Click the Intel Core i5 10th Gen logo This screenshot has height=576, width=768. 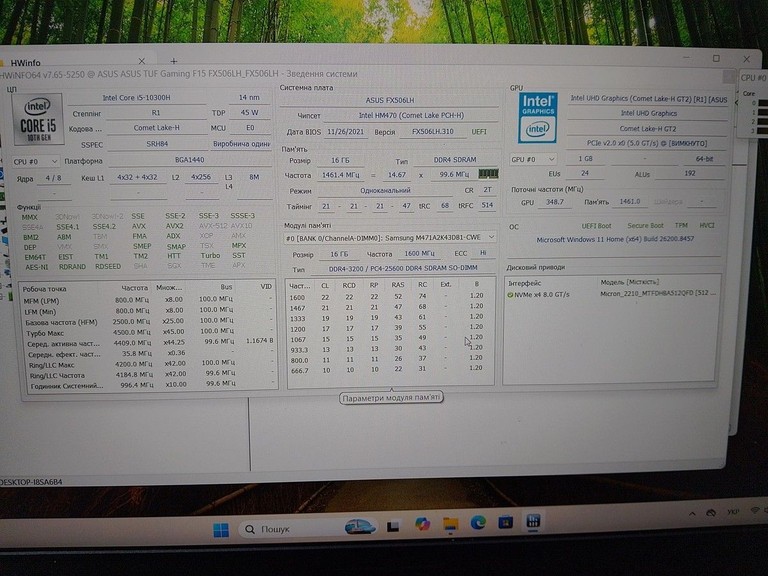[38, 119]
